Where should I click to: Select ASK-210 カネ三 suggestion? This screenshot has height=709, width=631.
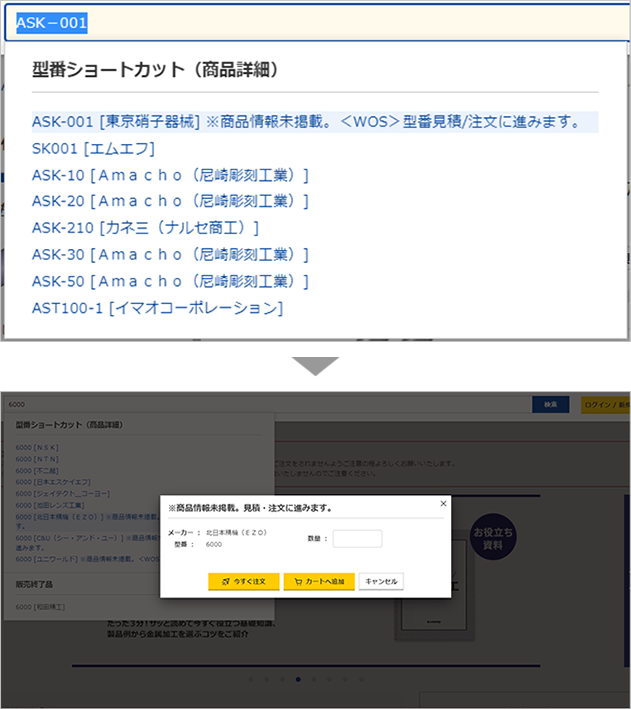(x=145, y=228)
